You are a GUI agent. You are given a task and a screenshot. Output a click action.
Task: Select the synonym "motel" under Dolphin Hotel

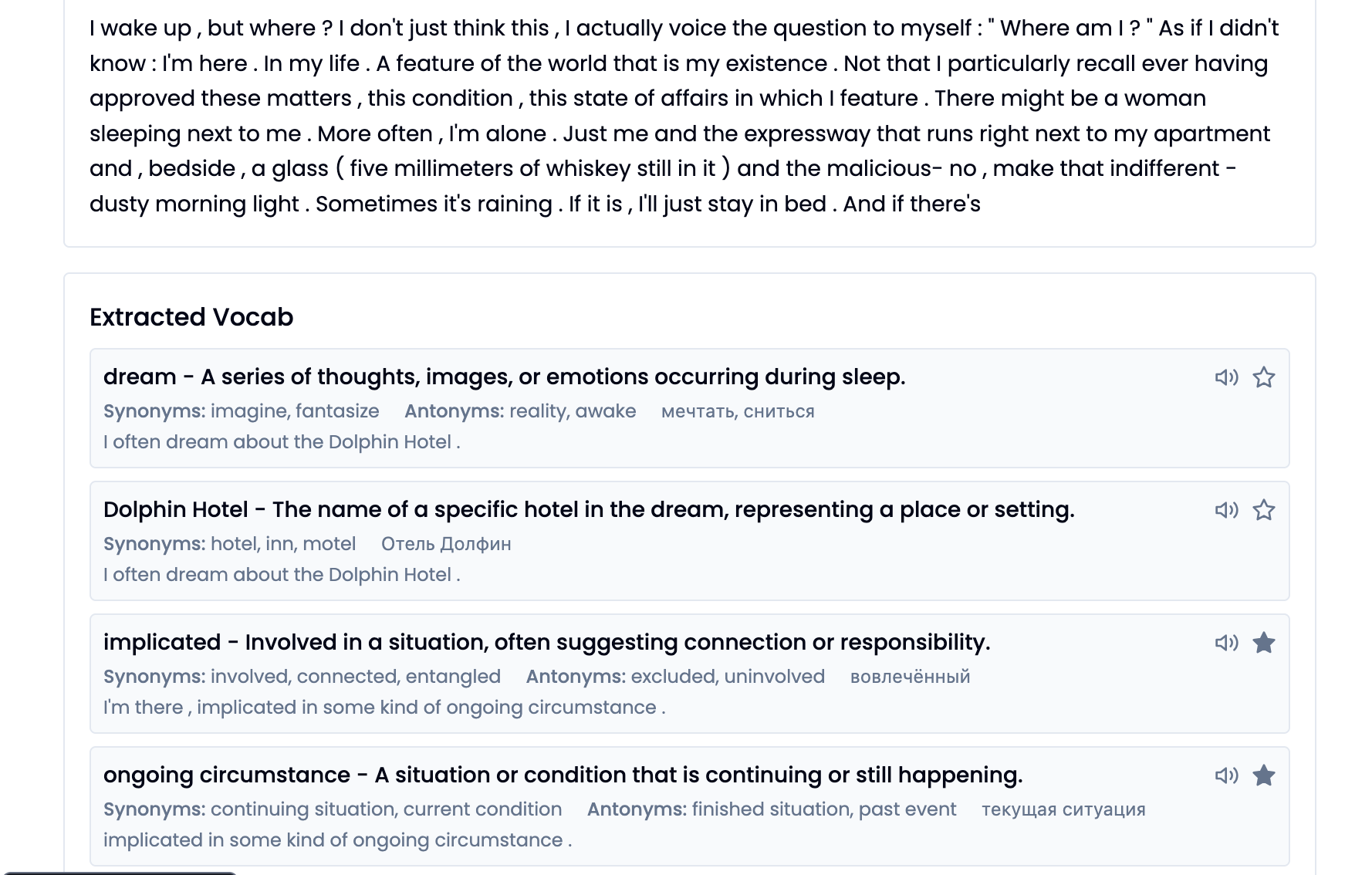[x=330, y=544]
